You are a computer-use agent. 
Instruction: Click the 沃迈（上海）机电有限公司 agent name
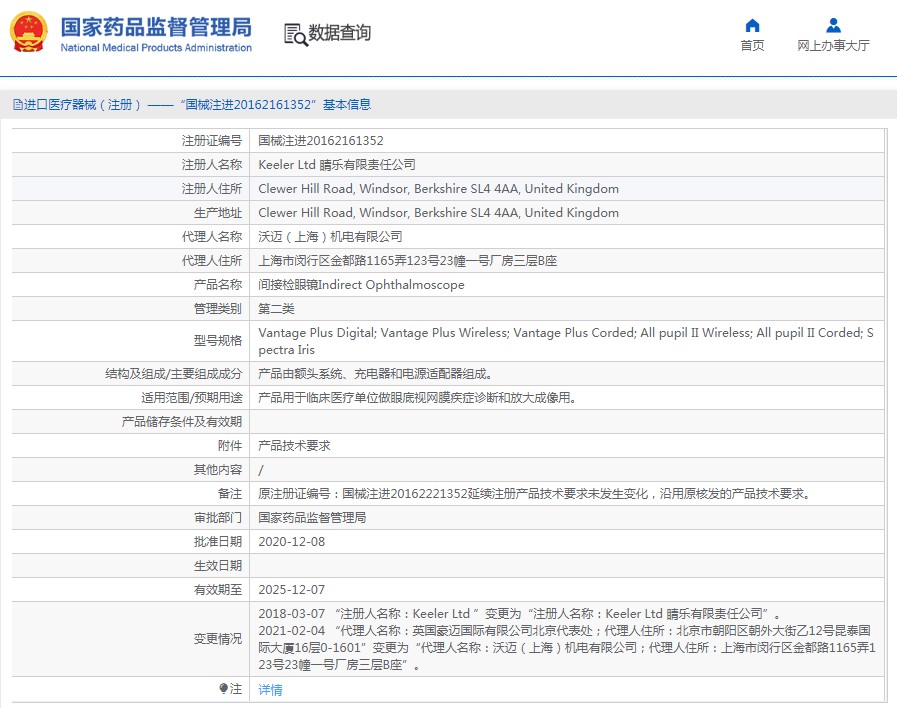(330, 237)
